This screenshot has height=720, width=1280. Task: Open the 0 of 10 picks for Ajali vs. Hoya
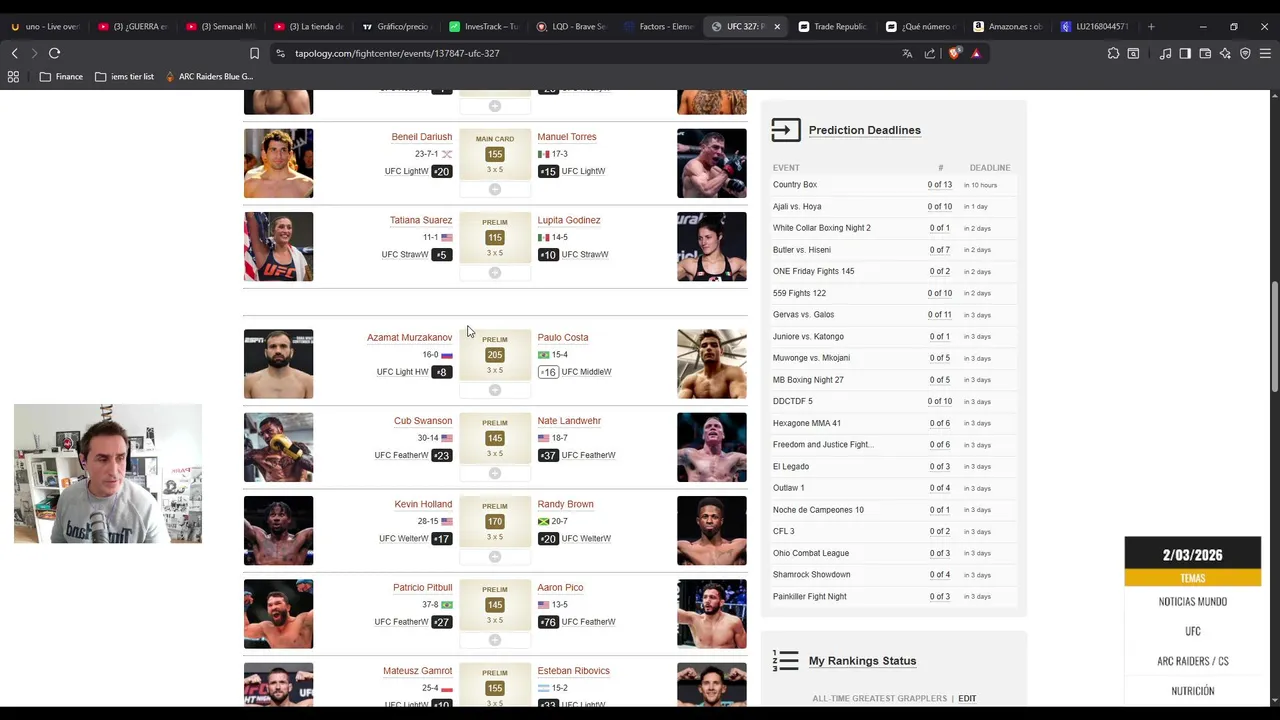939,207
